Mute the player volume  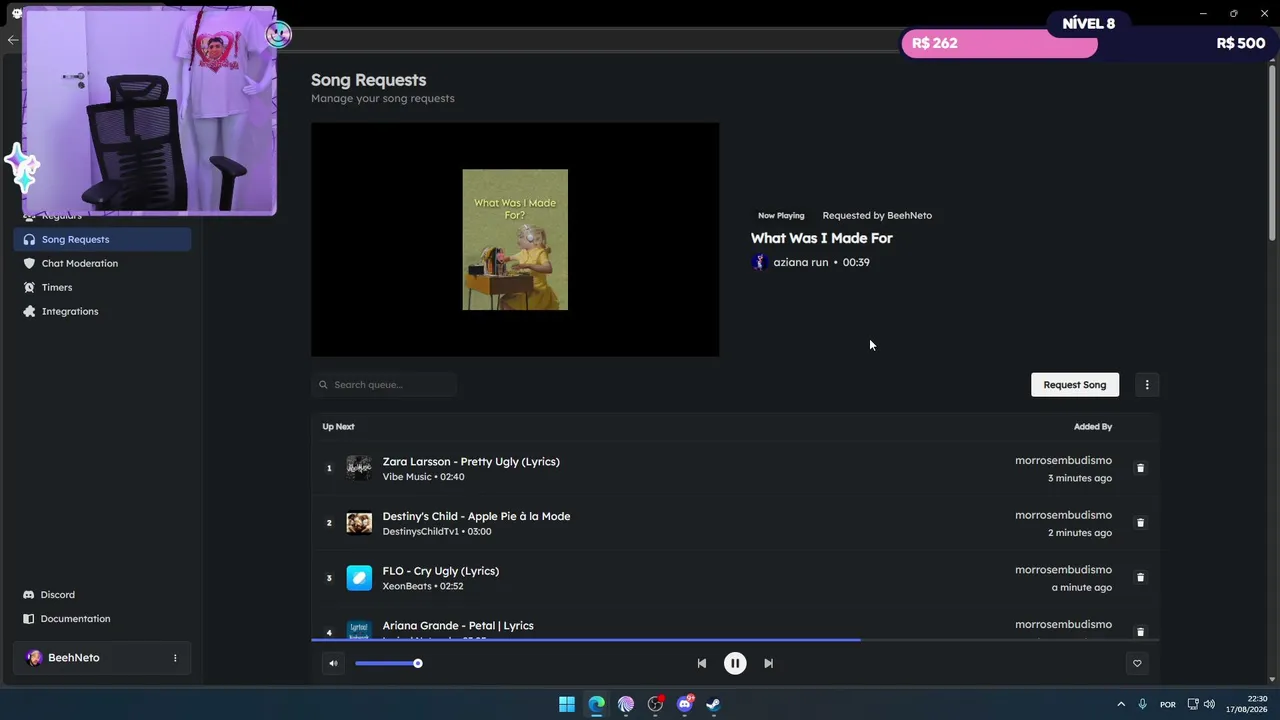333,663
